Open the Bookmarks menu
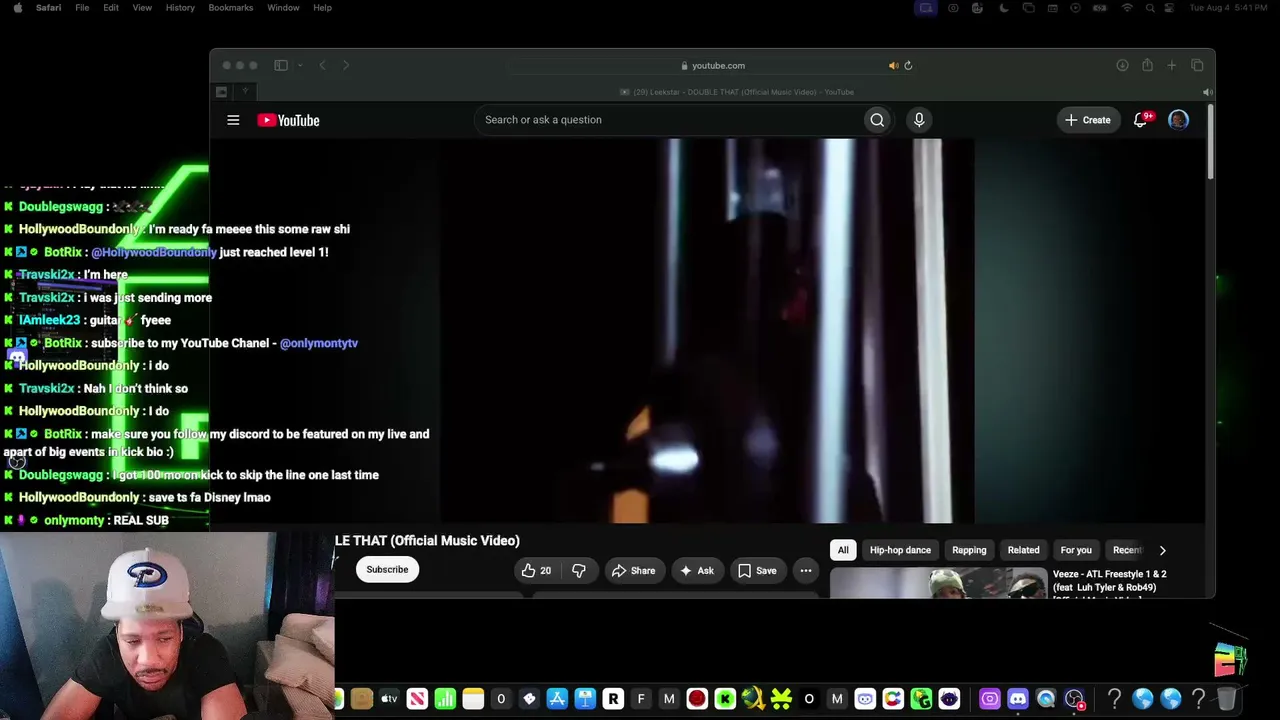The width and height of the screenshot is (1280, 720). point(231,8)
